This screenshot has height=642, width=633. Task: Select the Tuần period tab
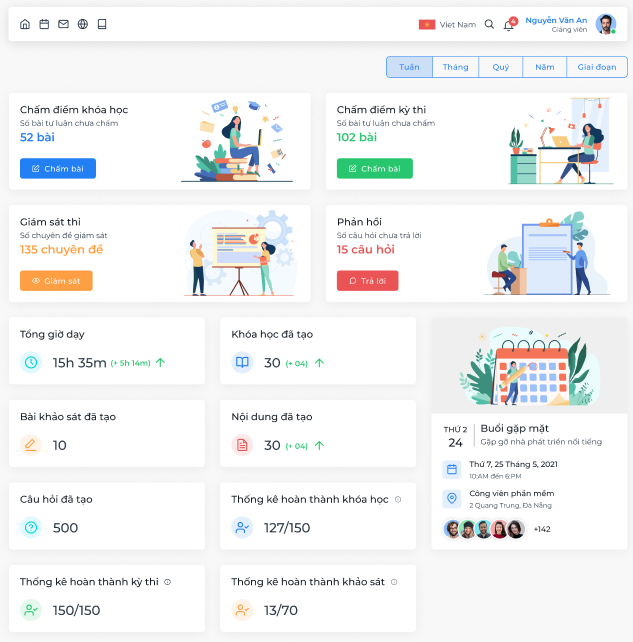(409, 67)
